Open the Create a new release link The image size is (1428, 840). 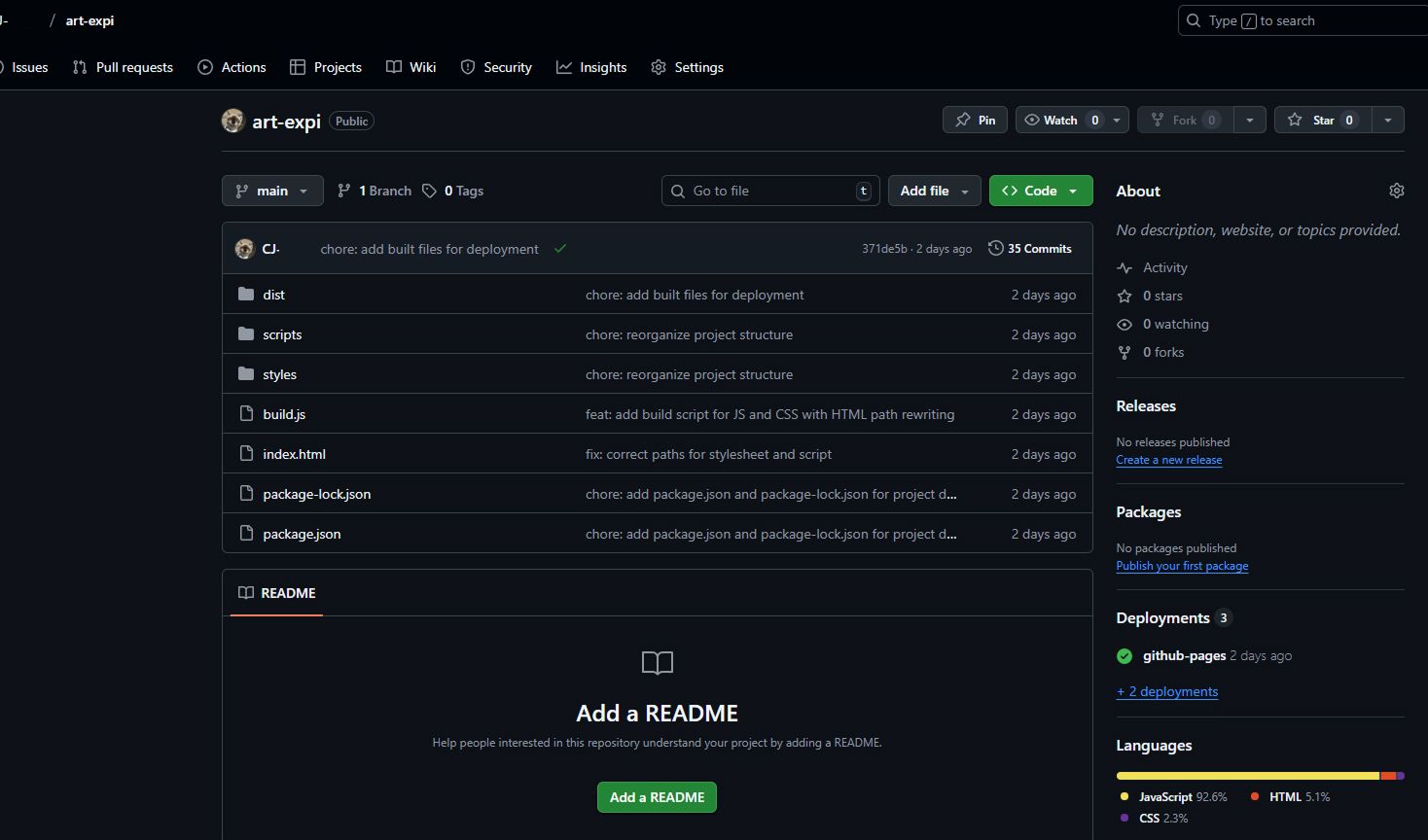coord(1168,460)
